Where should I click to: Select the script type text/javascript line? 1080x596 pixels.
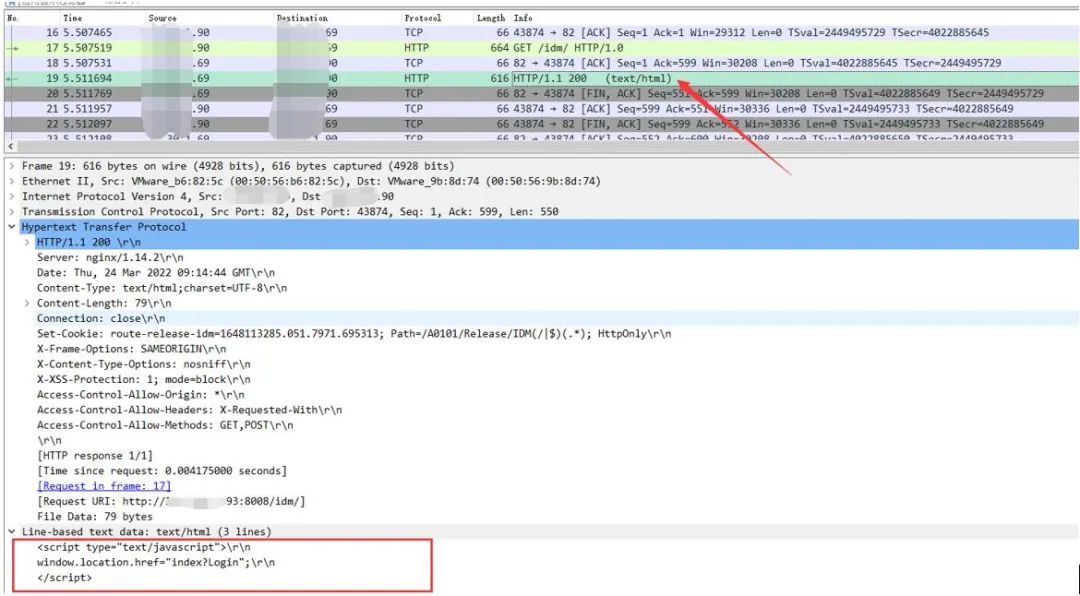144,547
